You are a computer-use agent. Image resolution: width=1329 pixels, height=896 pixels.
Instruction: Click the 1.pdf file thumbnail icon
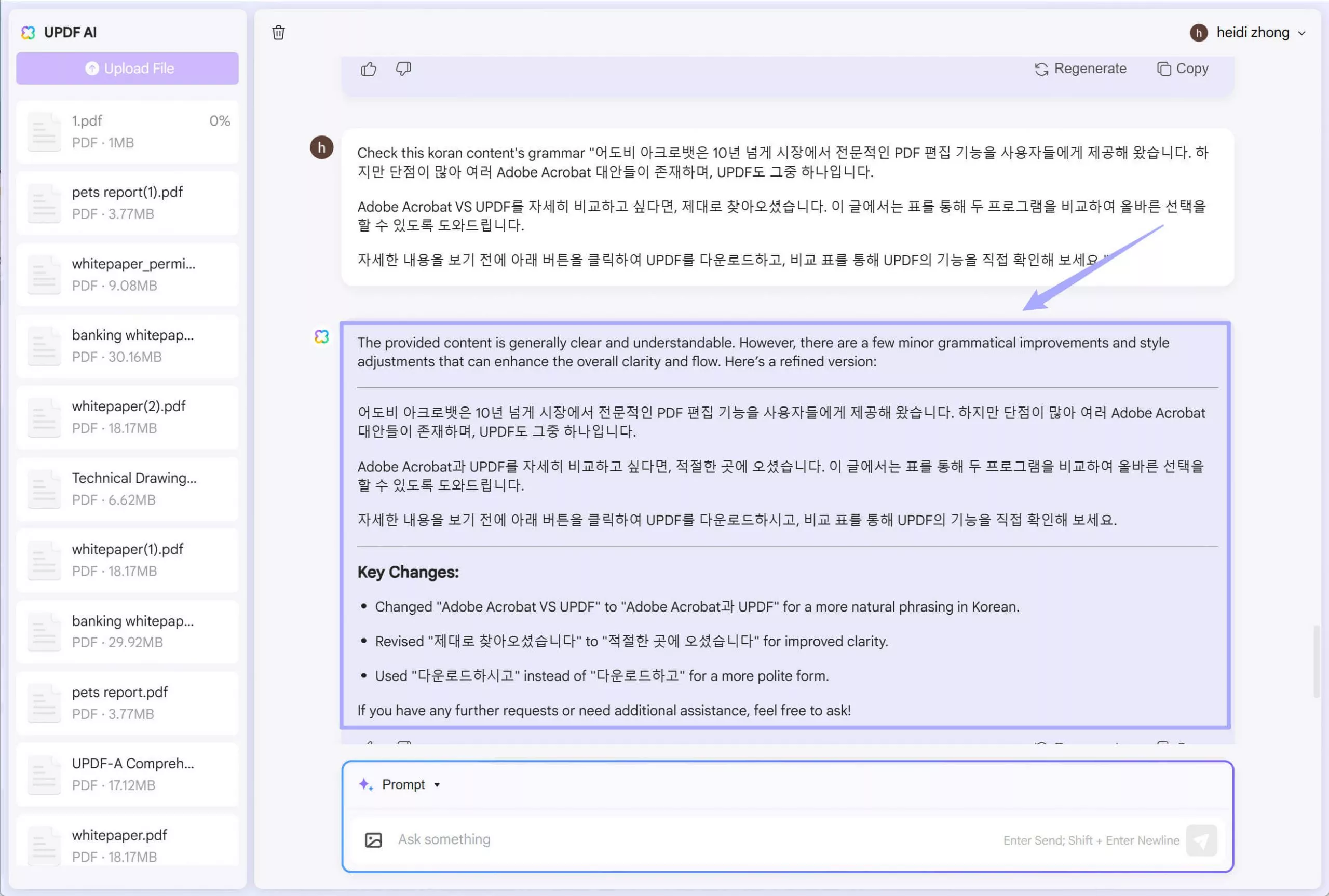[x=44, y=131]
